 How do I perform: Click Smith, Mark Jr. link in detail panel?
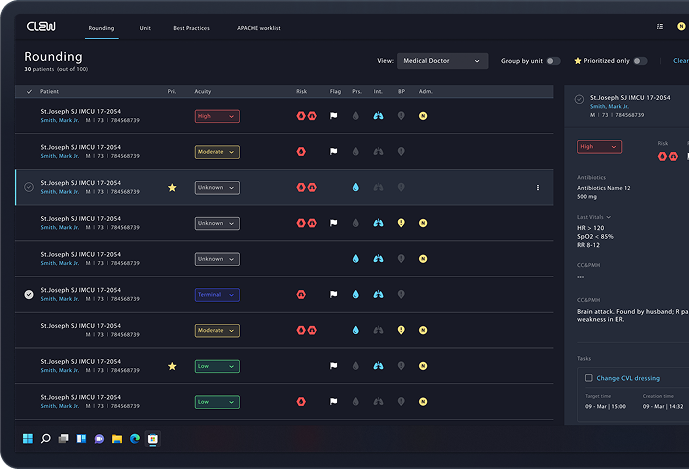click(610, 106)
